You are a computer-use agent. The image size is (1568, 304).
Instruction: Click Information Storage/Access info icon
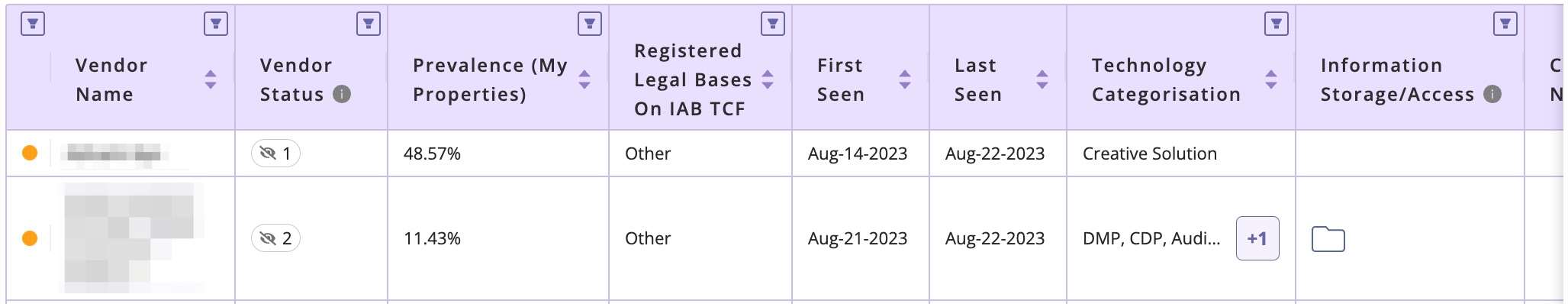pos(1492,94)
